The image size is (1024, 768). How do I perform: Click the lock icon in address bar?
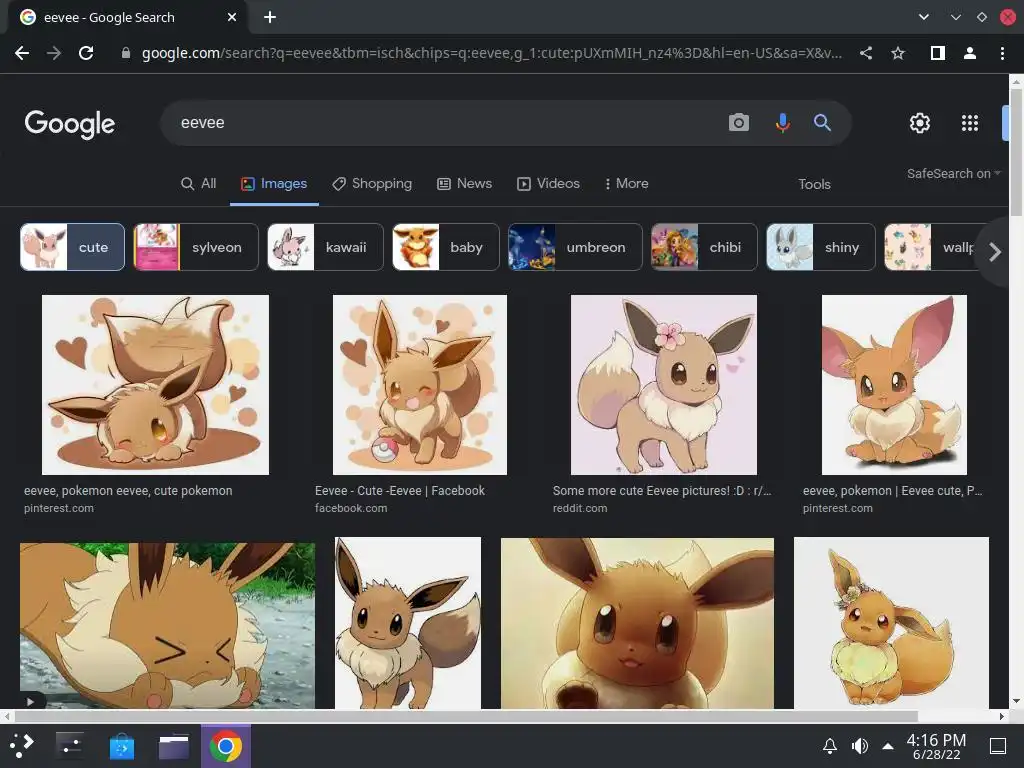click(x=126, y=53)
